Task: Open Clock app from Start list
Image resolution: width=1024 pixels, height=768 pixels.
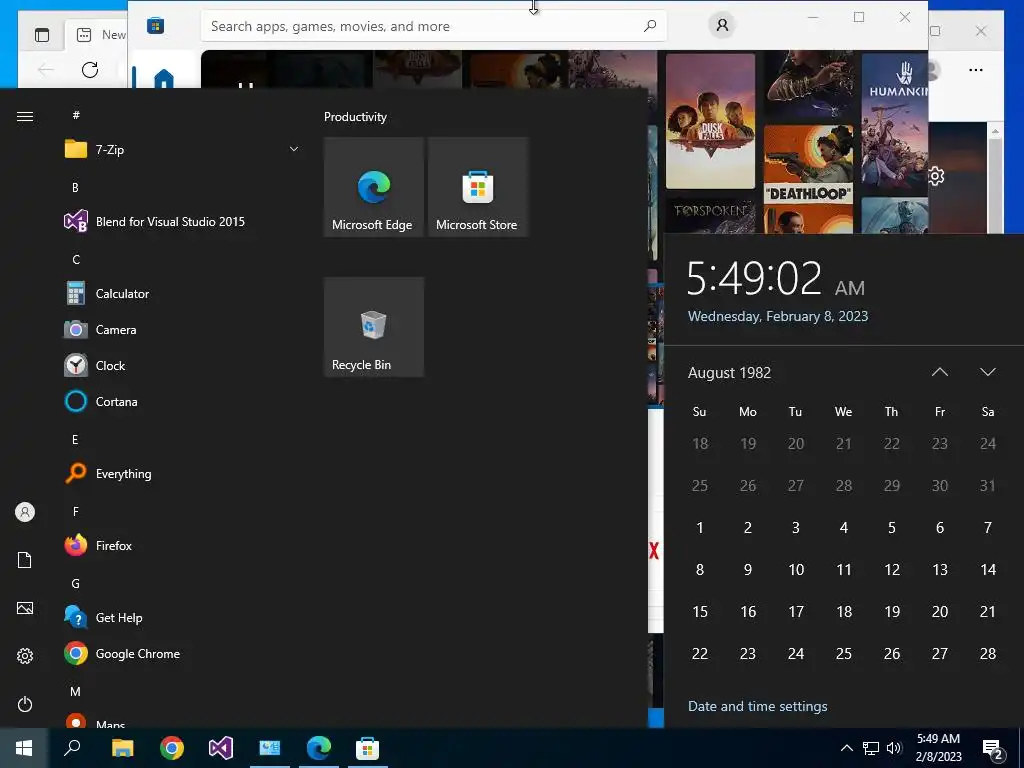Action: point(182,366)
